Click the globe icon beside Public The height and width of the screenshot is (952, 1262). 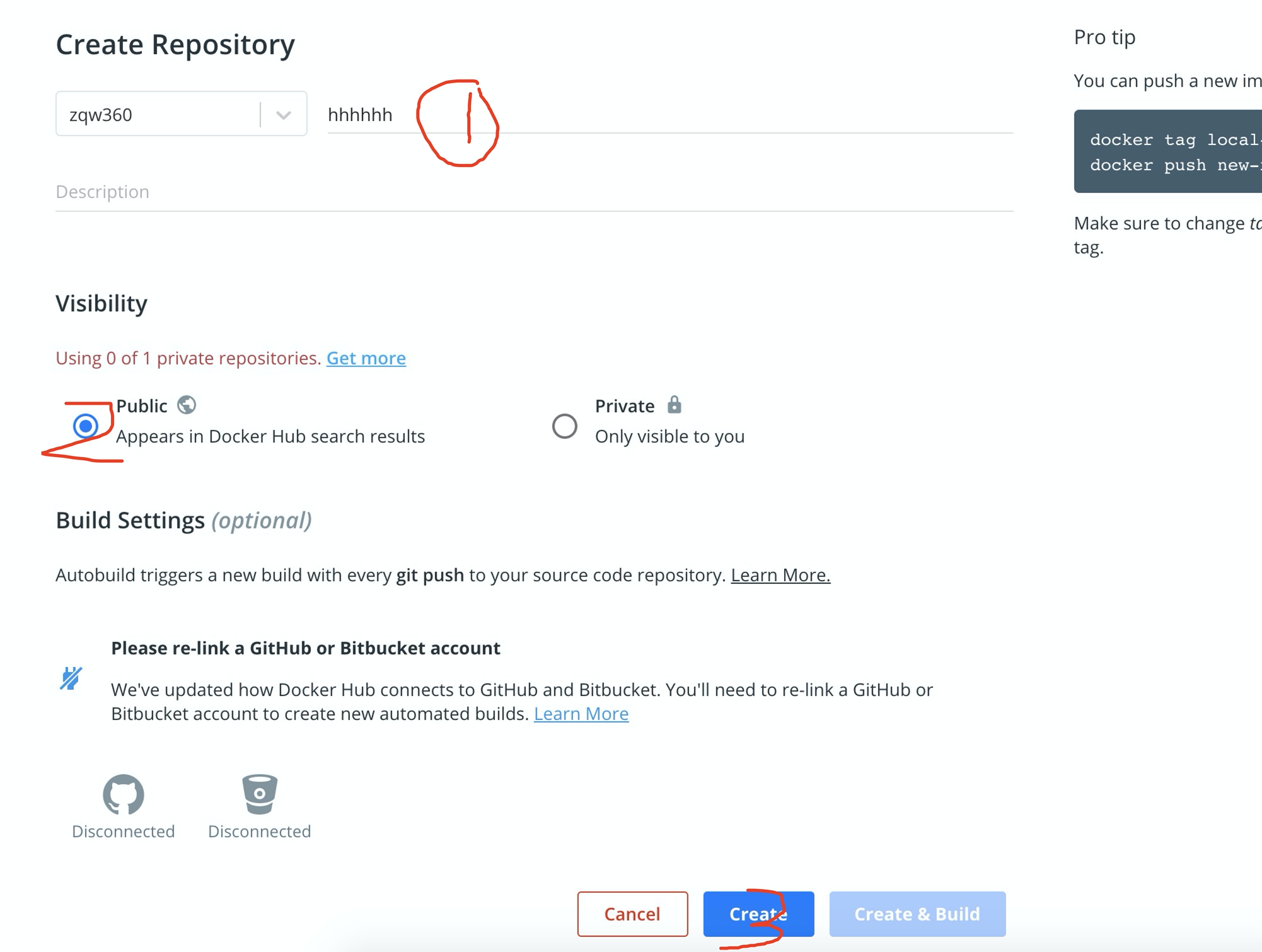187,405
